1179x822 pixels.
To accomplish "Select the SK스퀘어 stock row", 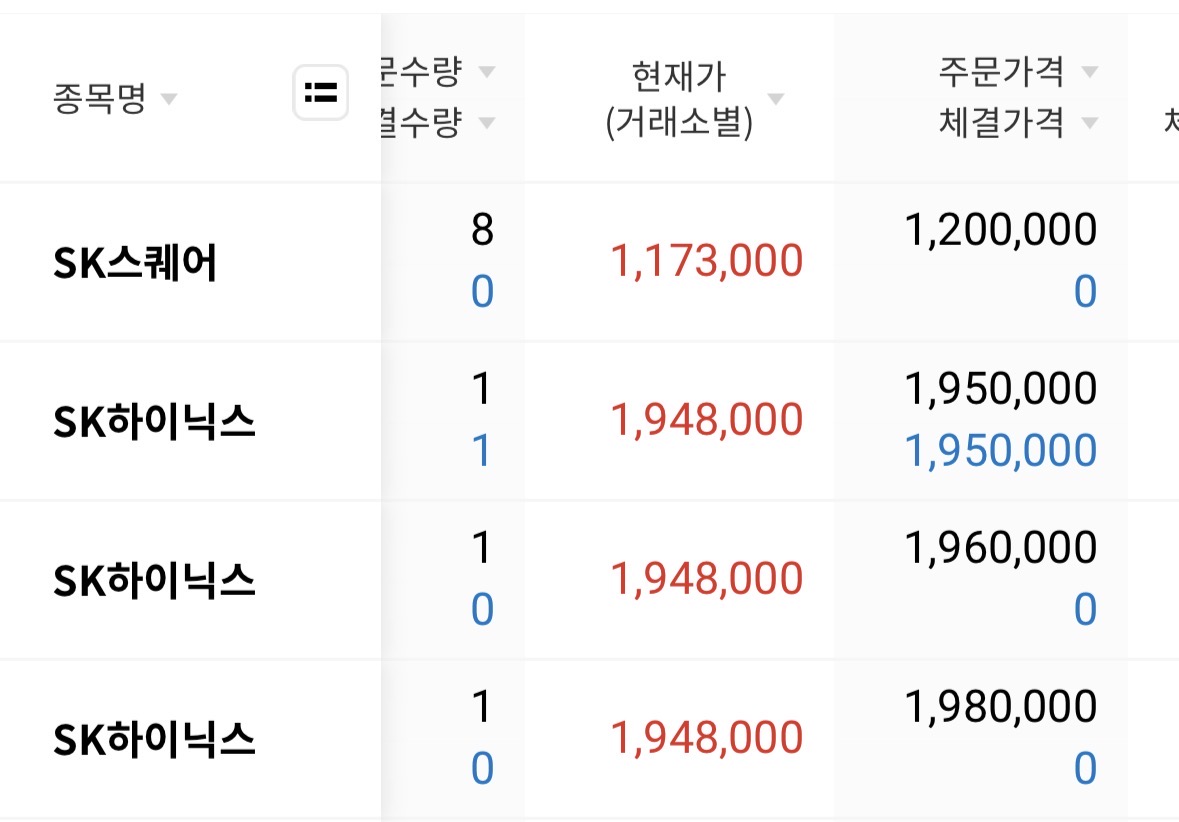I will coord(590,262).
